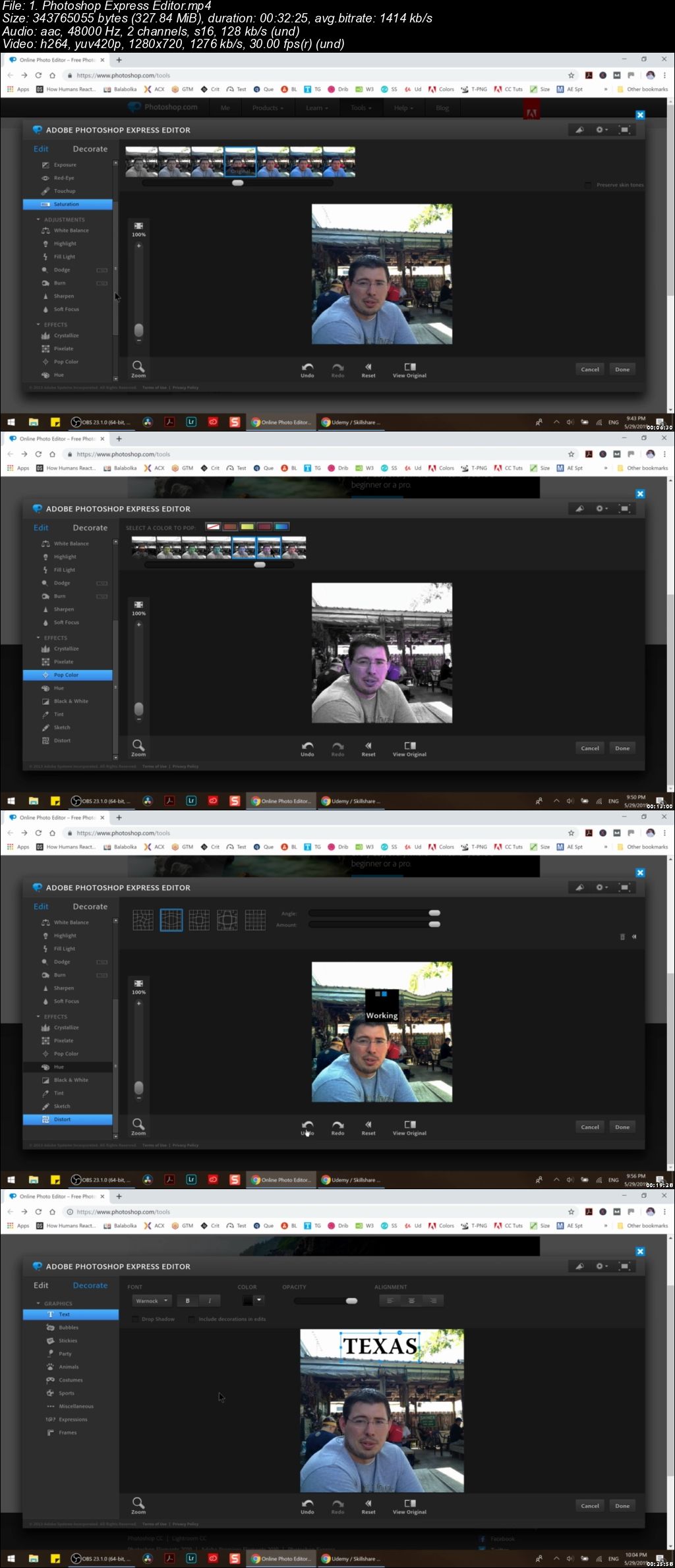Image resolution: width=675 pixels, height=1568 pixels.
Task: Open the Tools menu on Photoshop.com
Action: click(361, 108)
